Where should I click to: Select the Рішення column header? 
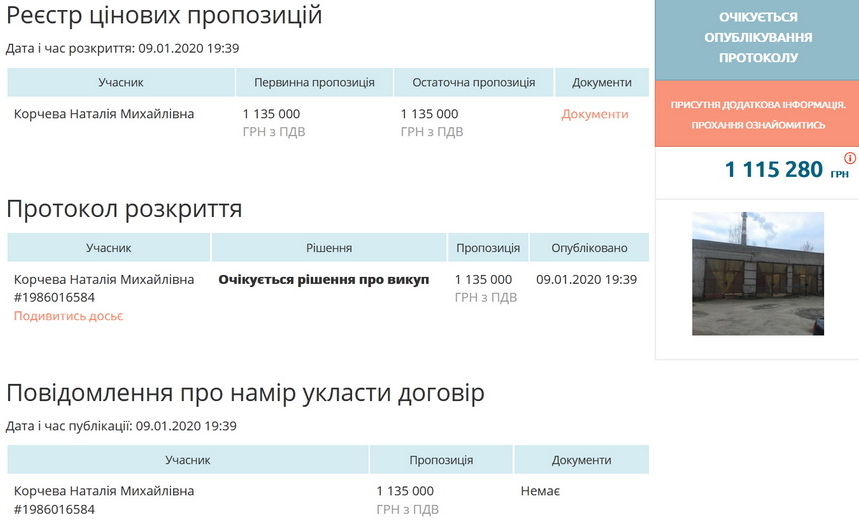pyautogui.click(x=328, y=248)
